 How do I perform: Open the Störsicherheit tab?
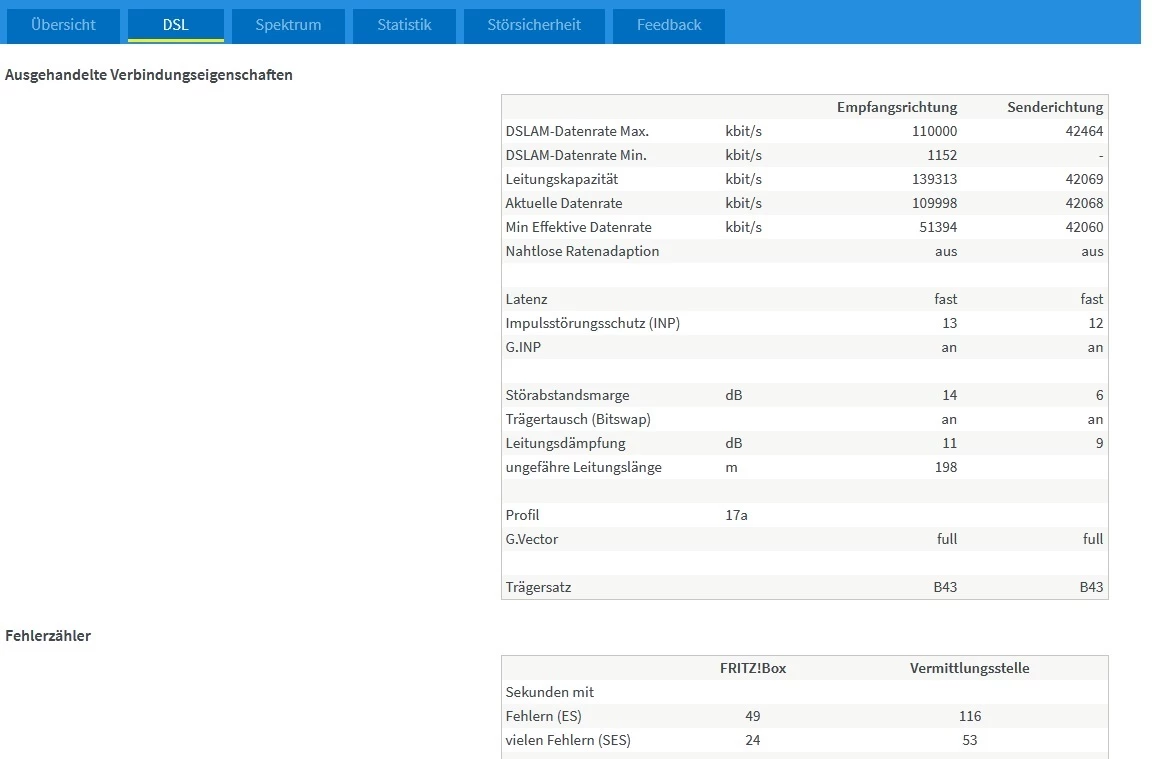point(534,25)
